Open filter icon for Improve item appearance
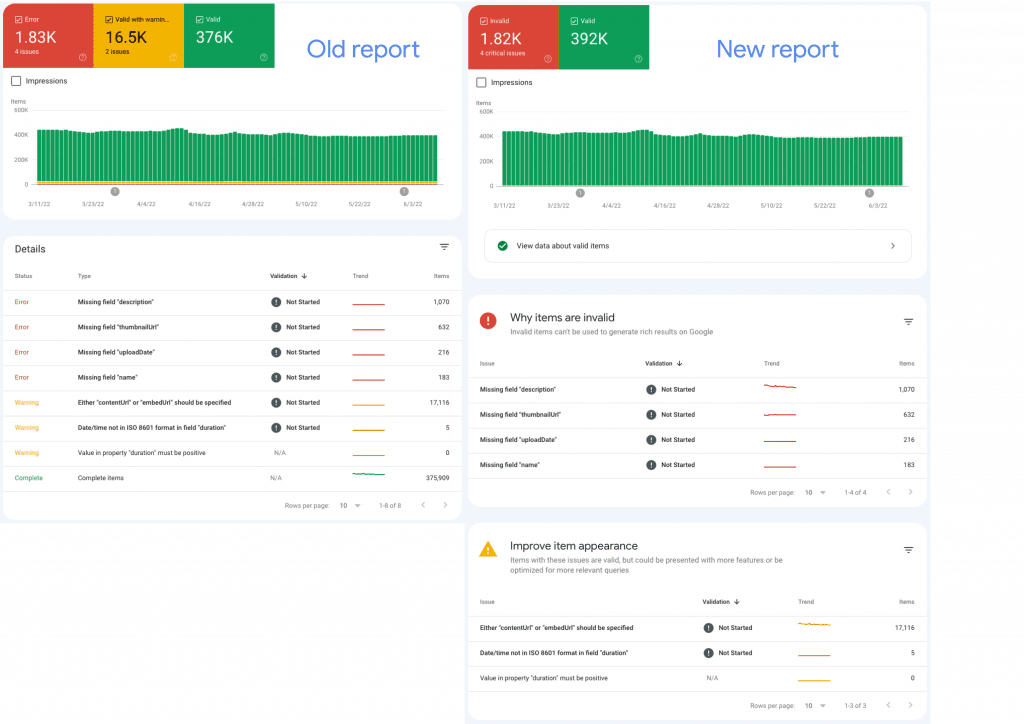The height and width of the screenshot is (724, 1024). [908, 550]
